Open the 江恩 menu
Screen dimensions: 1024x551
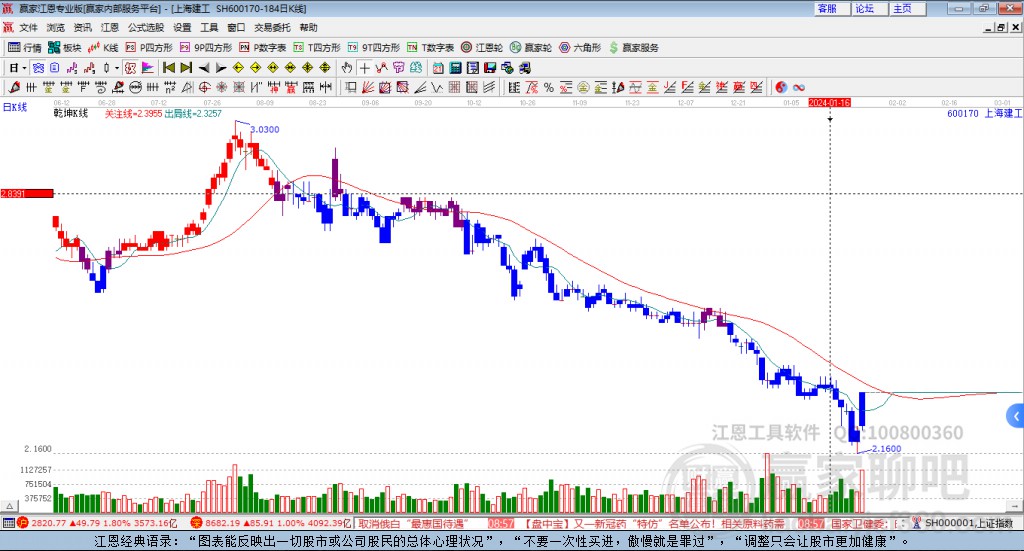point(110,27)
